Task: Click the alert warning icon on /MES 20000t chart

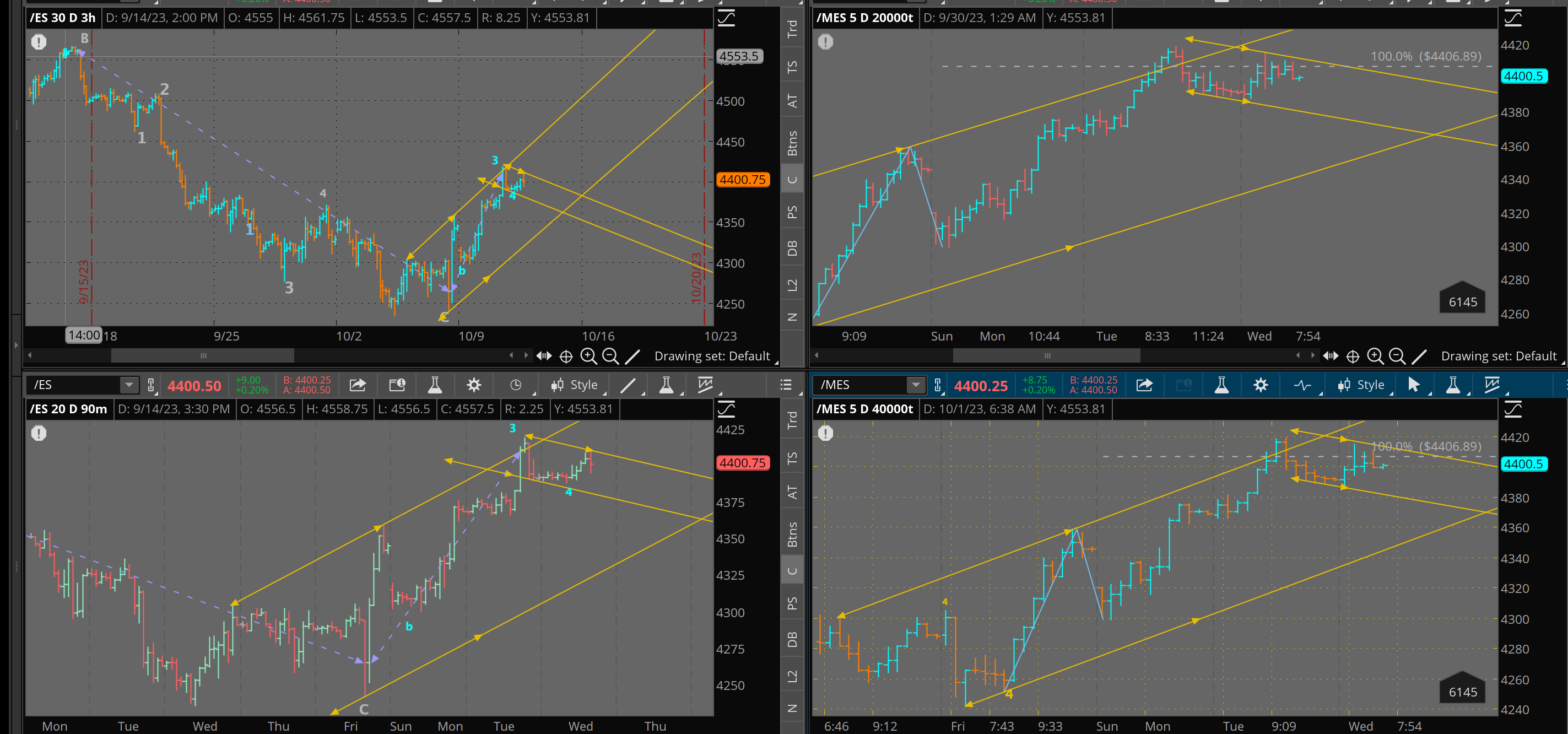Action: tap(825, 42)
